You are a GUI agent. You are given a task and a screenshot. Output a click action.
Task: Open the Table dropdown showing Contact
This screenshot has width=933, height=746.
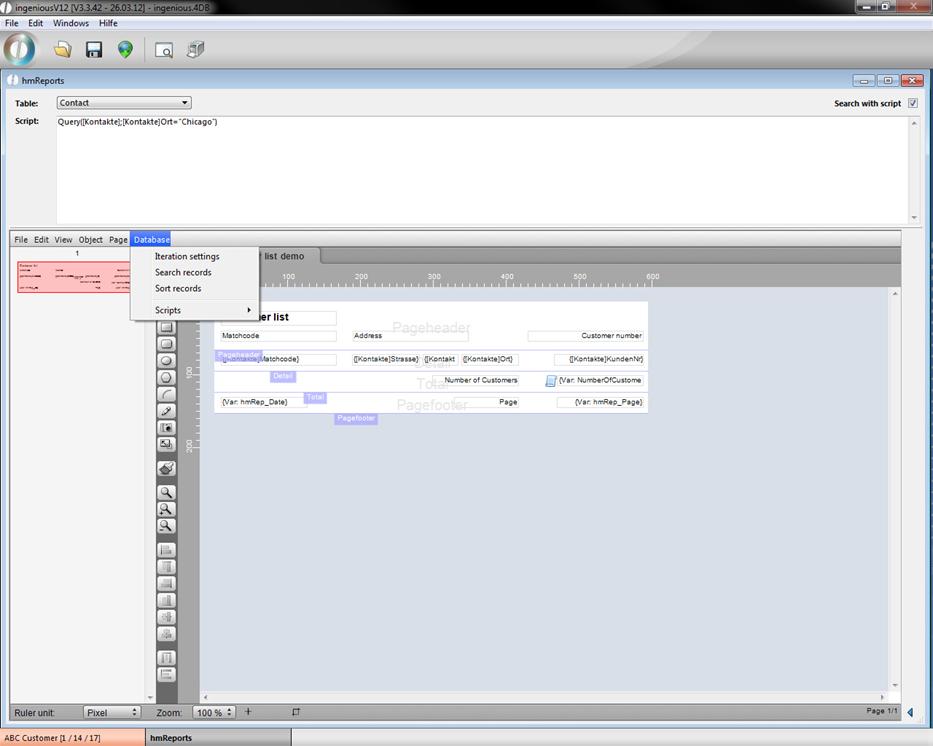point(123,103)
